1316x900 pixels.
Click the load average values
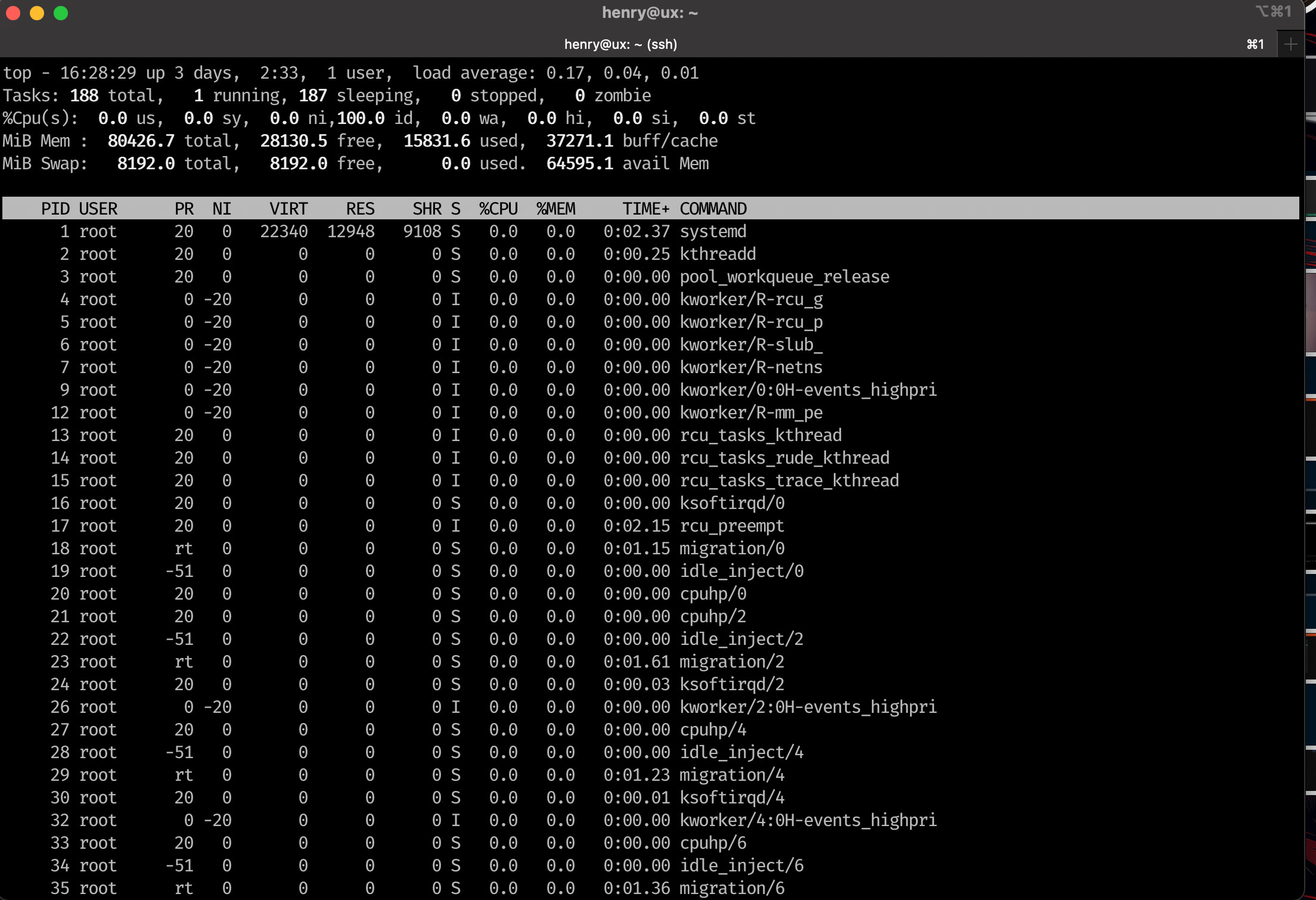pos(622,73)
